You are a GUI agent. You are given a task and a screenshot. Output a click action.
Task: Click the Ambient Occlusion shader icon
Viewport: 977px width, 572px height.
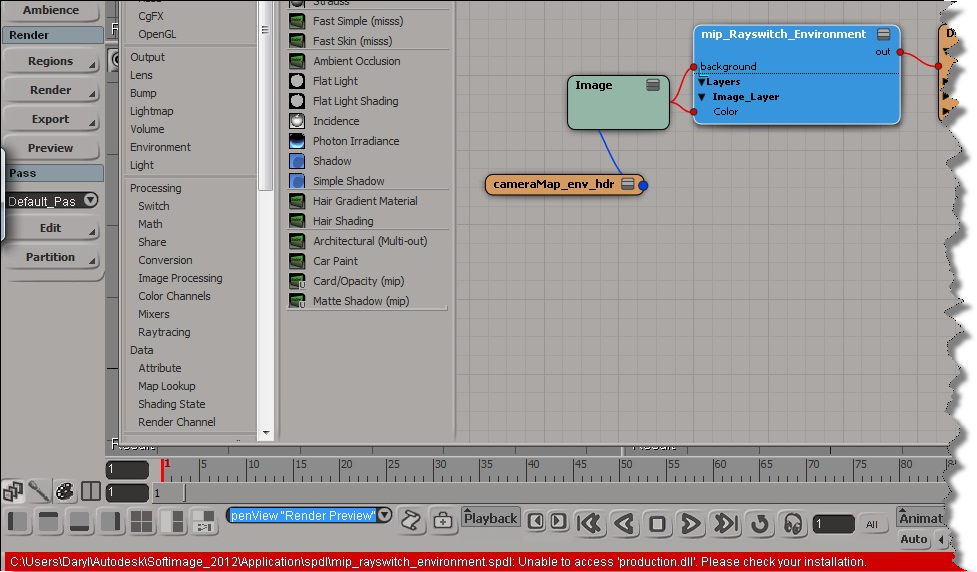297,61
